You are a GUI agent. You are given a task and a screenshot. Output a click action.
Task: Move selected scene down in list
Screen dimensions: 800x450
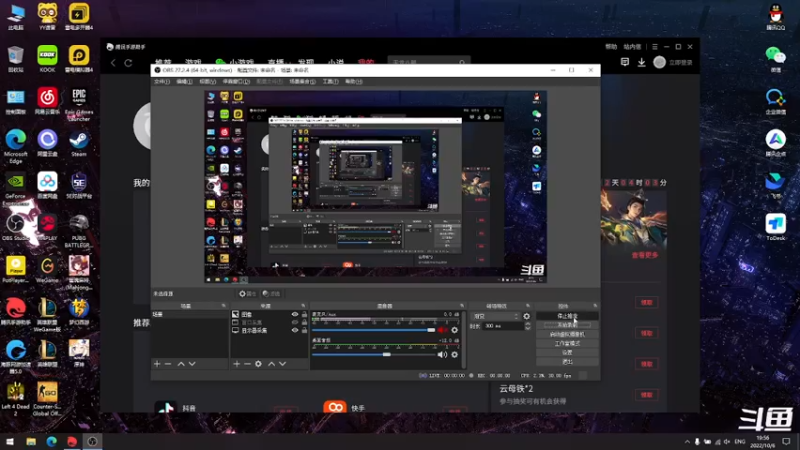point(192,364)
